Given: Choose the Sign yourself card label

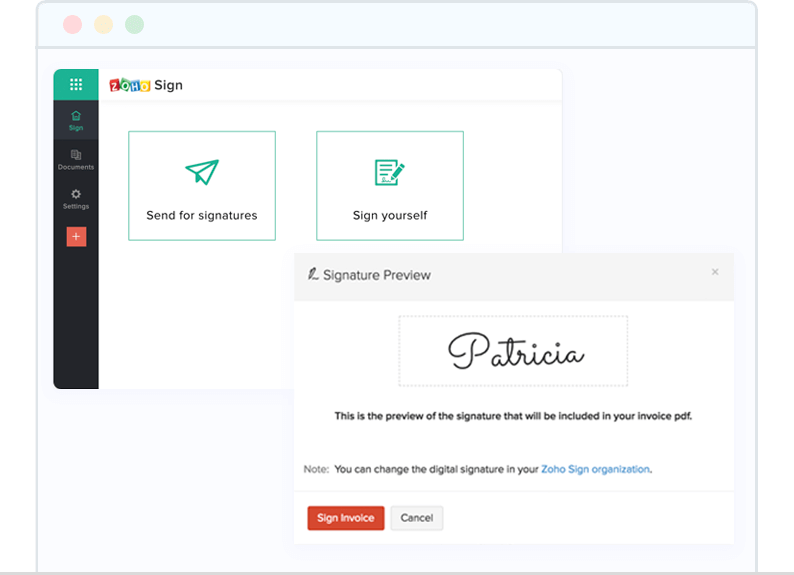Looking at the screenshot, I should coord(390,215).
